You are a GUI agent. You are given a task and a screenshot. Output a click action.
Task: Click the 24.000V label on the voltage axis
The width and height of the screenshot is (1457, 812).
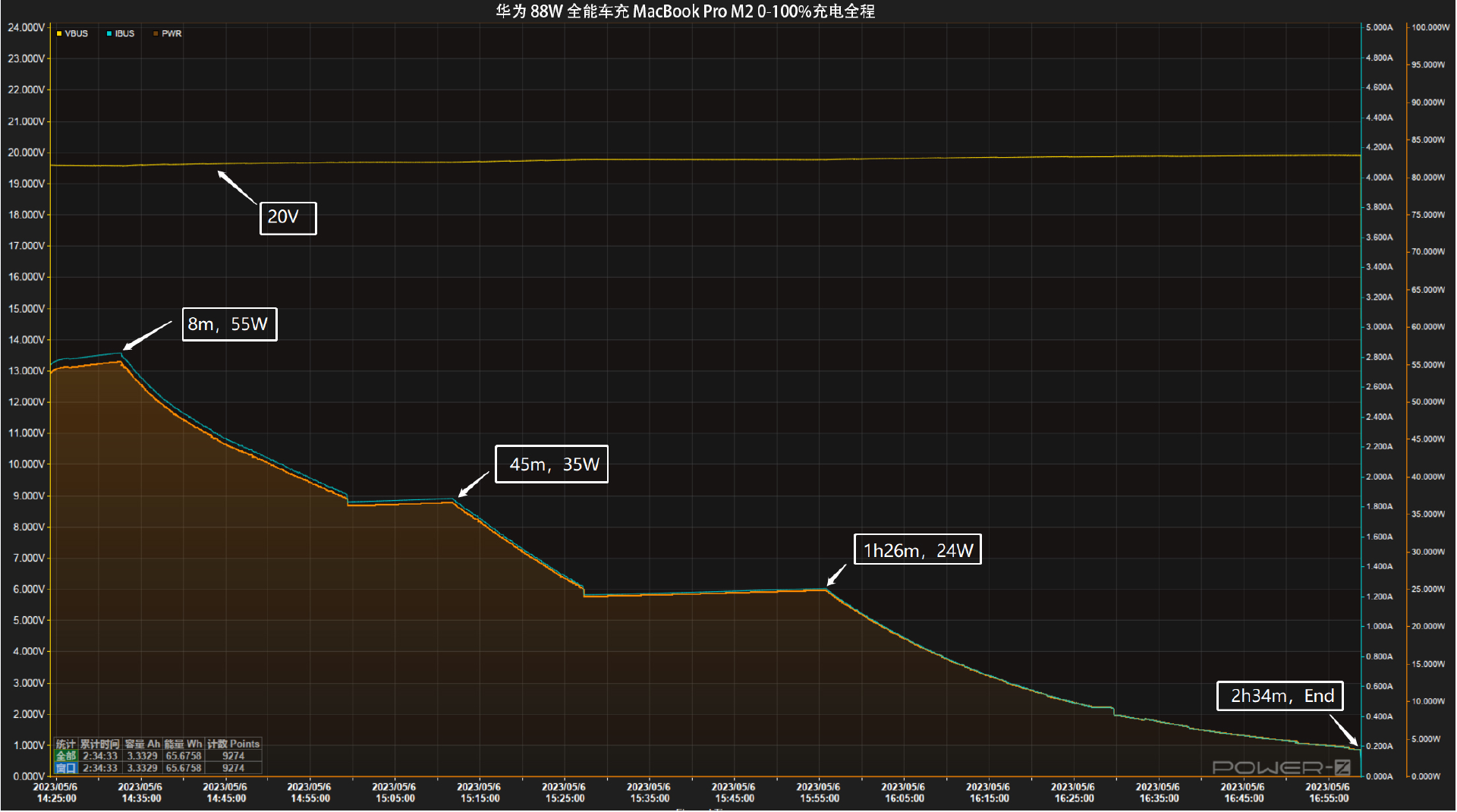click(26, 27)
